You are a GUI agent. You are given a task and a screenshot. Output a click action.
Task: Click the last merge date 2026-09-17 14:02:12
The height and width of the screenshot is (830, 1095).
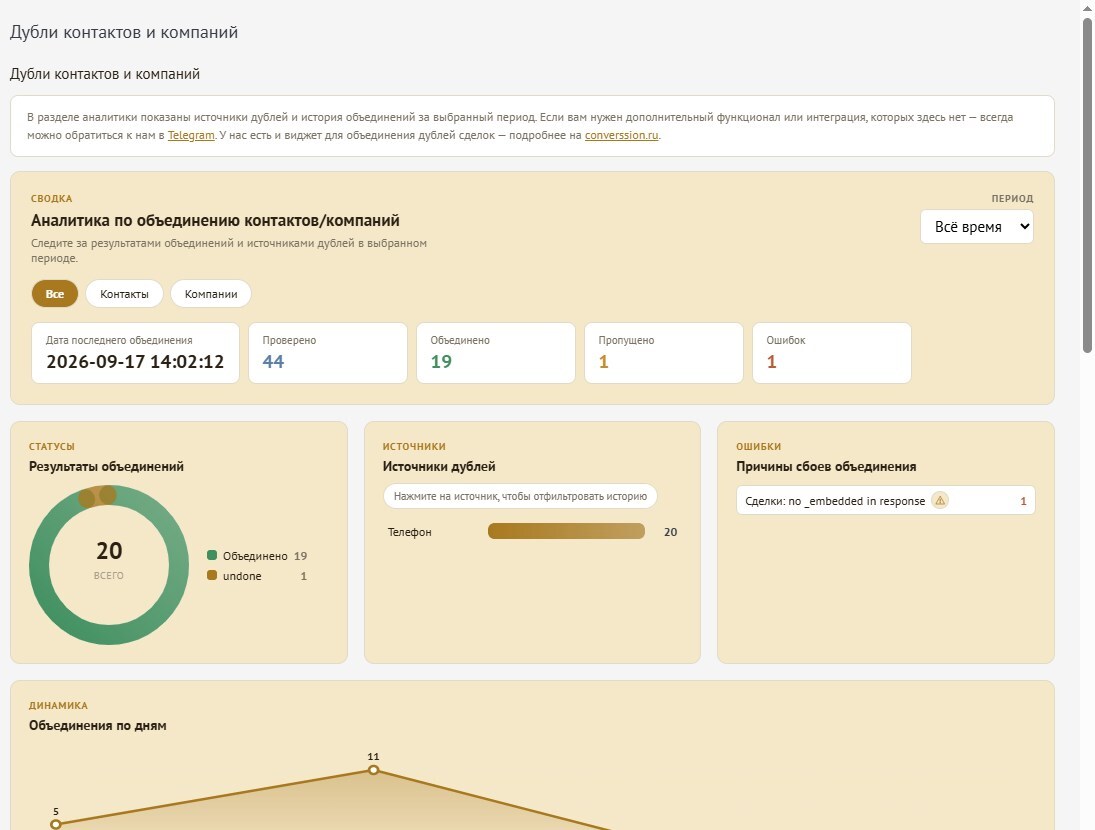pyautogui.click(x=135, y=362)
